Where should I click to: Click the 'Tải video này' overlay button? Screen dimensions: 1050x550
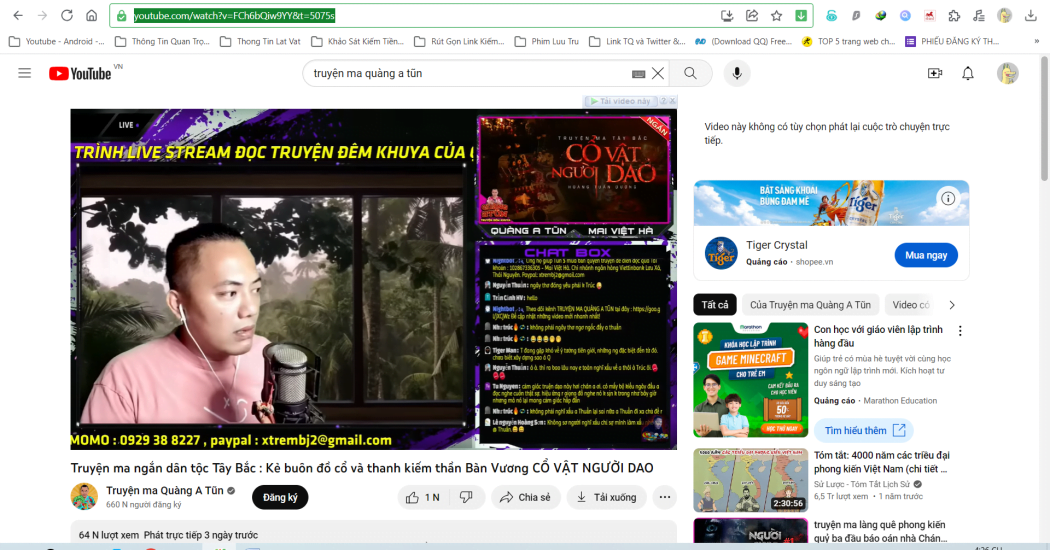click(x=621, y=101)
